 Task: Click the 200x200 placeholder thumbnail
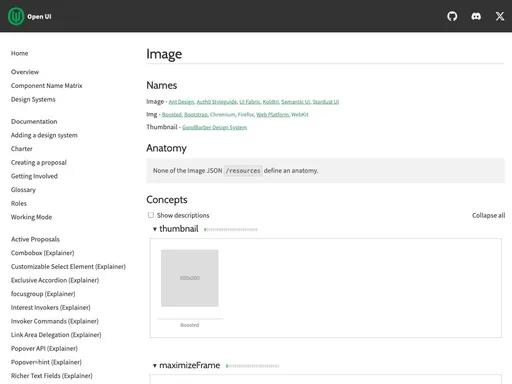[190, 278]
